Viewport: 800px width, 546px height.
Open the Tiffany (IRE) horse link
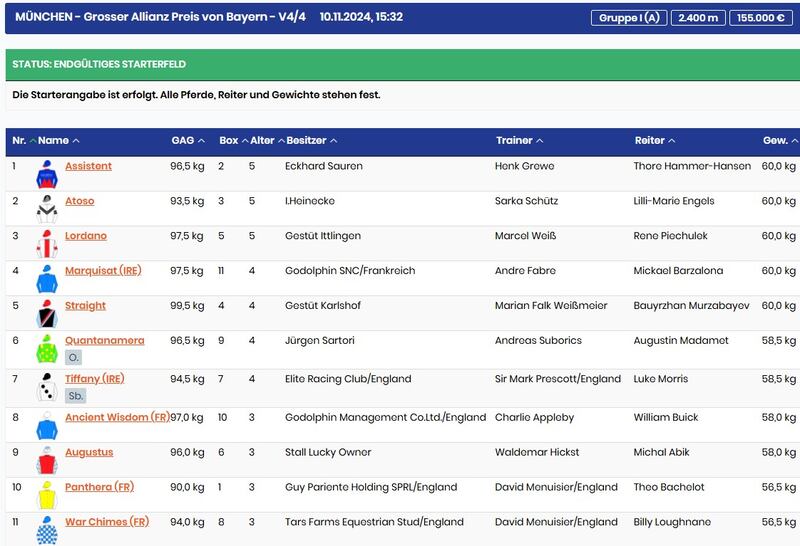pos(95,379)
